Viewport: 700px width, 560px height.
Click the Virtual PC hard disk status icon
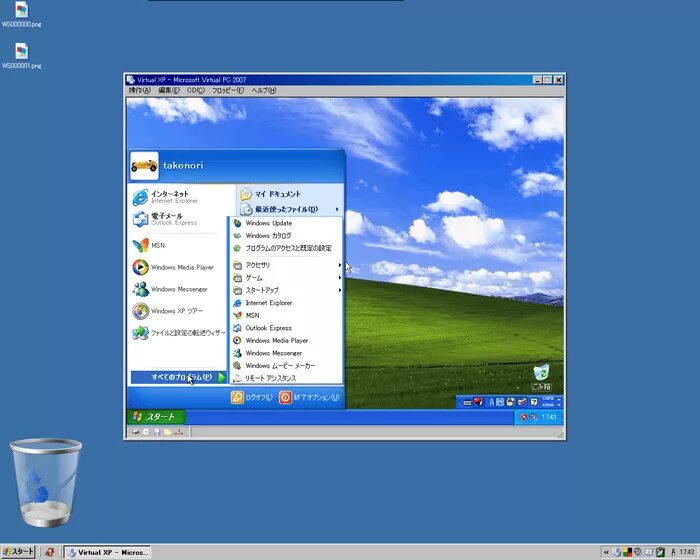coord(135,432)
